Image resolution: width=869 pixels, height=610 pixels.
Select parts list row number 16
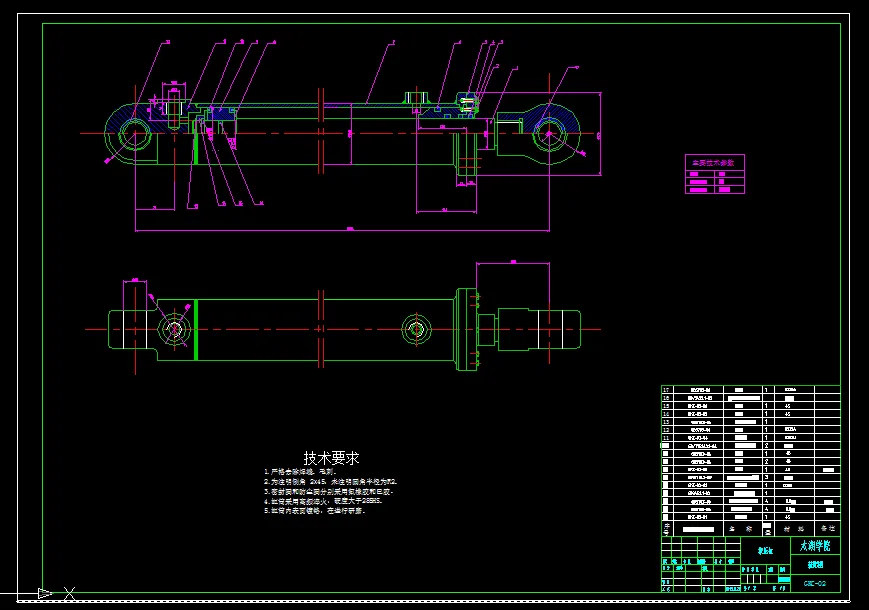coord(750,398)
